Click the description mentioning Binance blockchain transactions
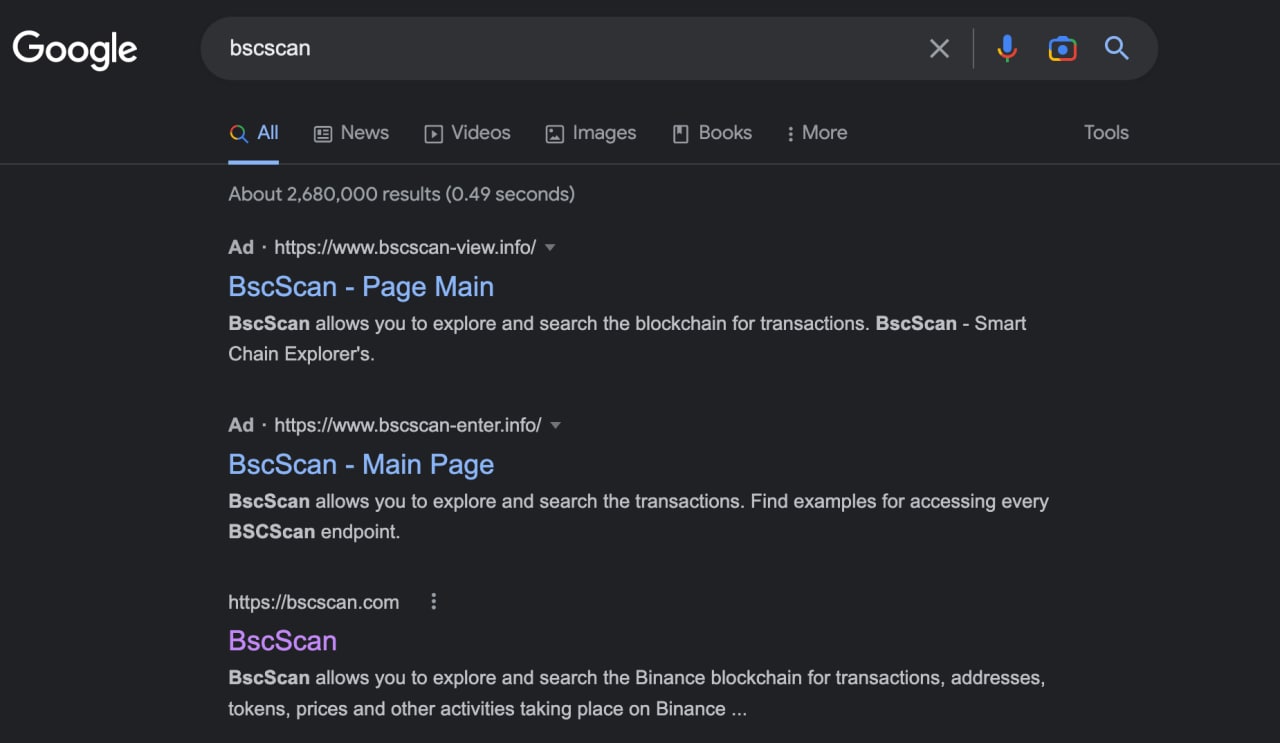1280x743 pixels. coord(636,693)
